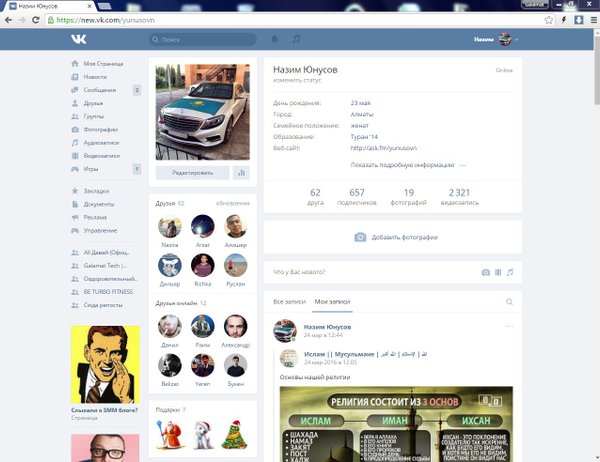This screenshot has width=600, height=462.
Task: Click 'Добавить фотографии' link
Action: coord(405,237)
